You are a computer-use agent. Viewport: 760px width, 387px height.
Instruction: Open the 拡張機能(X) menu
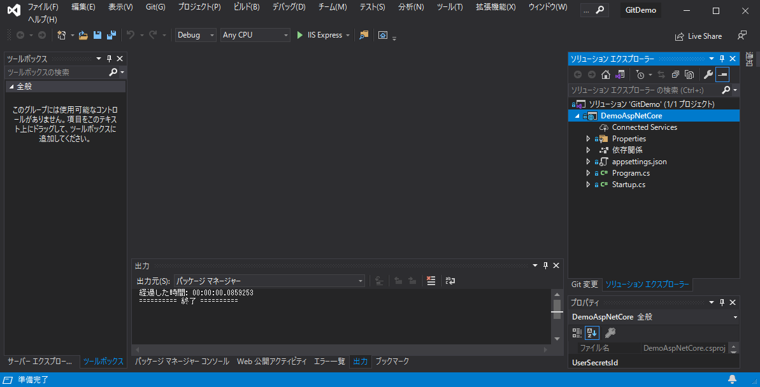496,7
